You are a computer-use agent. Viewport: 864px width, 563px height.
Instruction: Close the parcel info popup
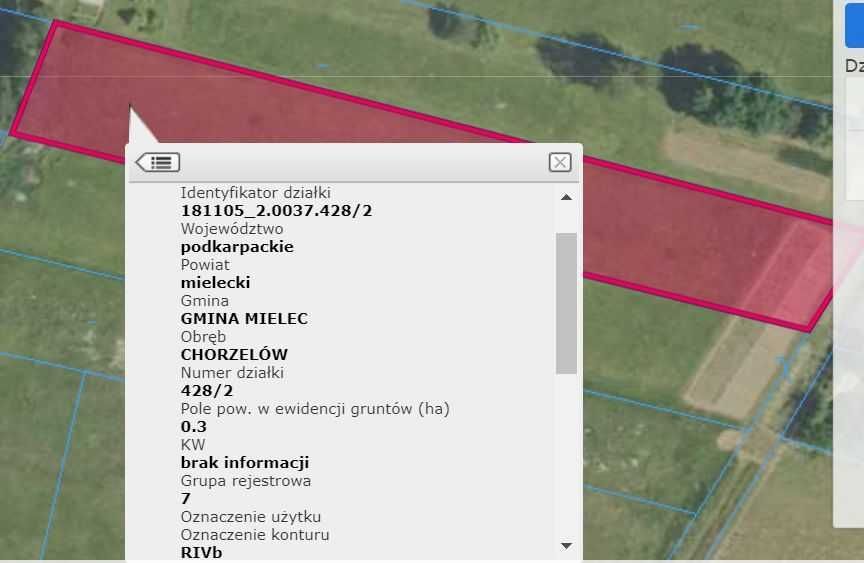click(560, 163)
